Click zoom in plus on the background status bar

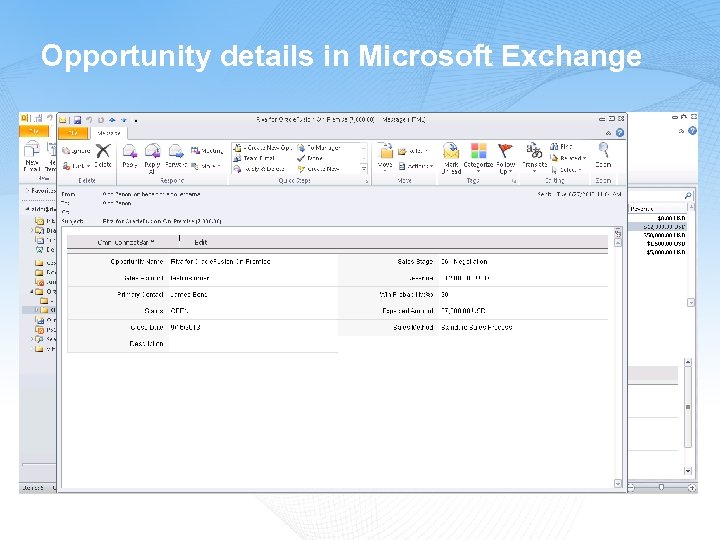tap(692, 488)
